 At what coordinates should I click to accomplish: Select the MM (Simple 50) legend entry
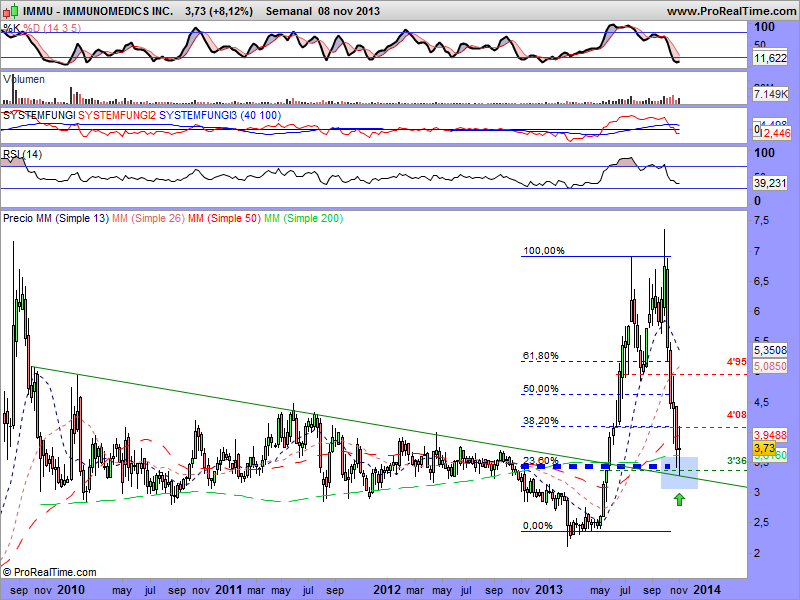click(x=224, y=218)
